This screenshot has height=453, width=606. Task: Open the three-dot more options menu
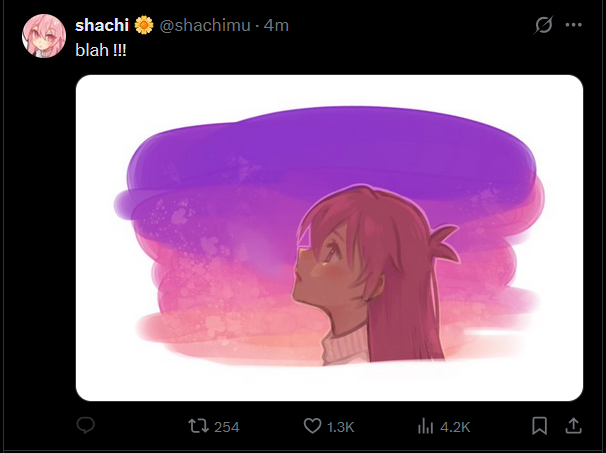[x=574, y=25]
